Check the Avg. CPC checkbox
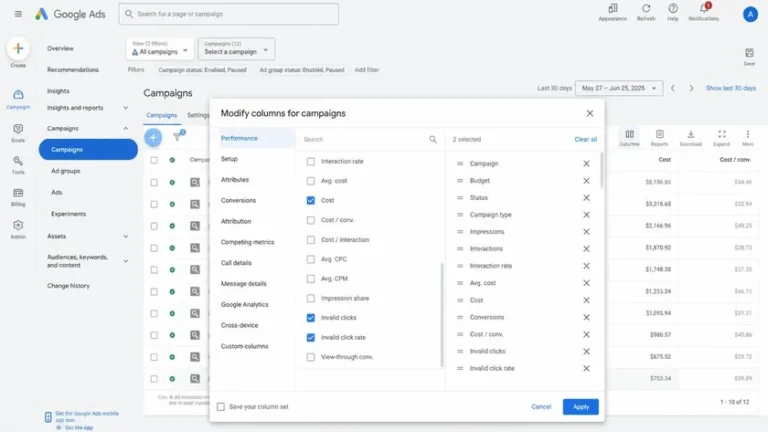The image size is (768, 432). (311, 259)
